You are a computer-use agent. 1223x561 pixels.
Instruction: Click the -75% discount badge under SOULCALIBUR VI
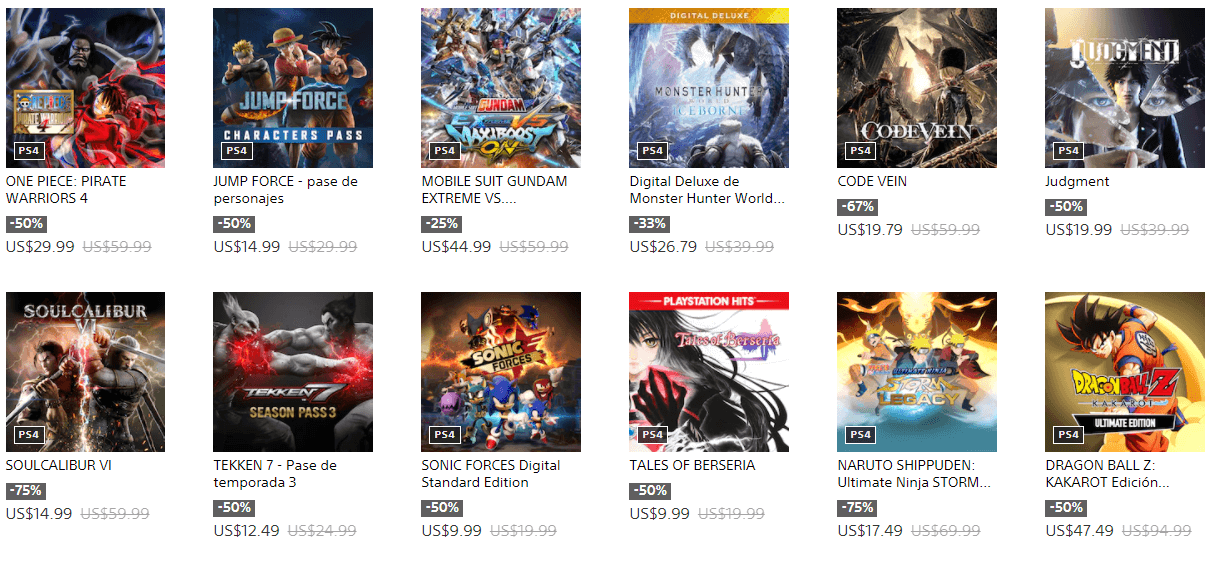click(x=26, y=491)
